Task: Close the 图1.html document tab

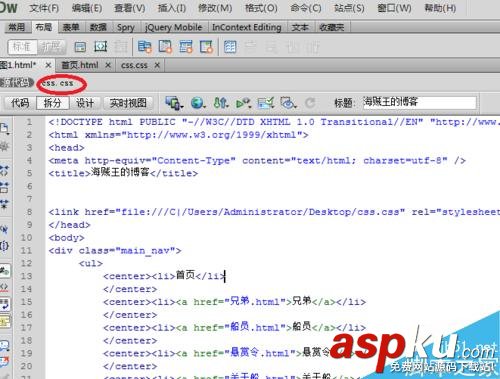Action: (x=48, y=65)
